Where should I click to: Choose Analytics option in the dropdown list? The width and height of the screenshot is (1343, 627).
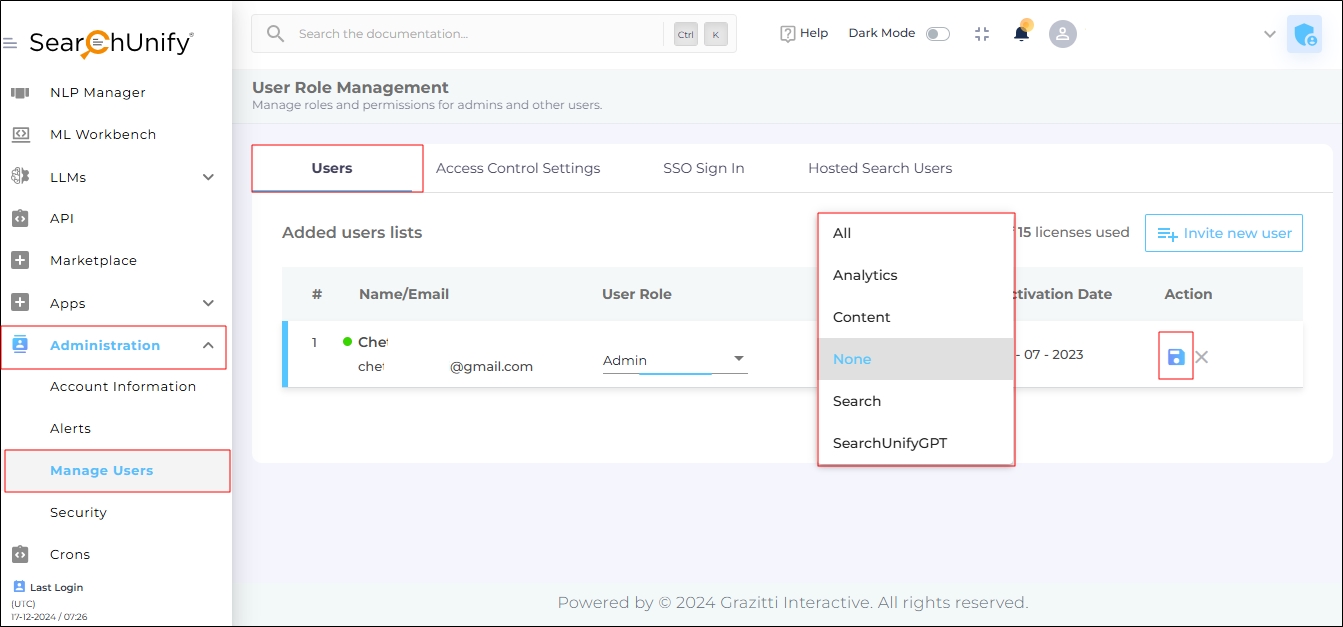tap(865, 275)
